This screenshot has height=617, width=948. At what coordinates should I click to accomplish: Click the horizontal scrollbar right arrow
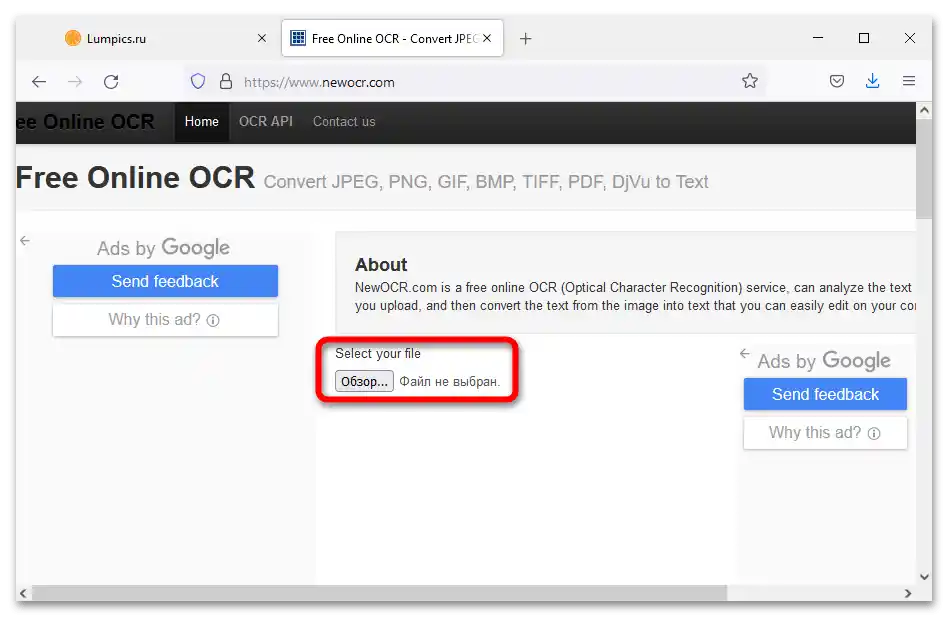[x=908, y=593]
